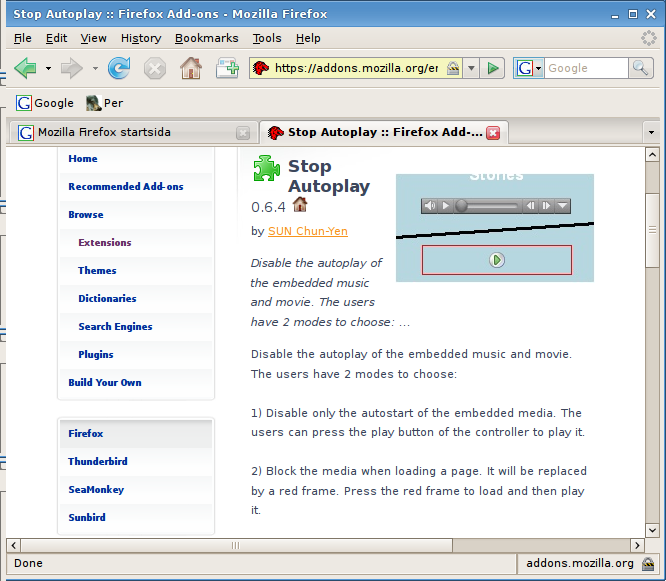Open the Plugins category link

[96, 355]
